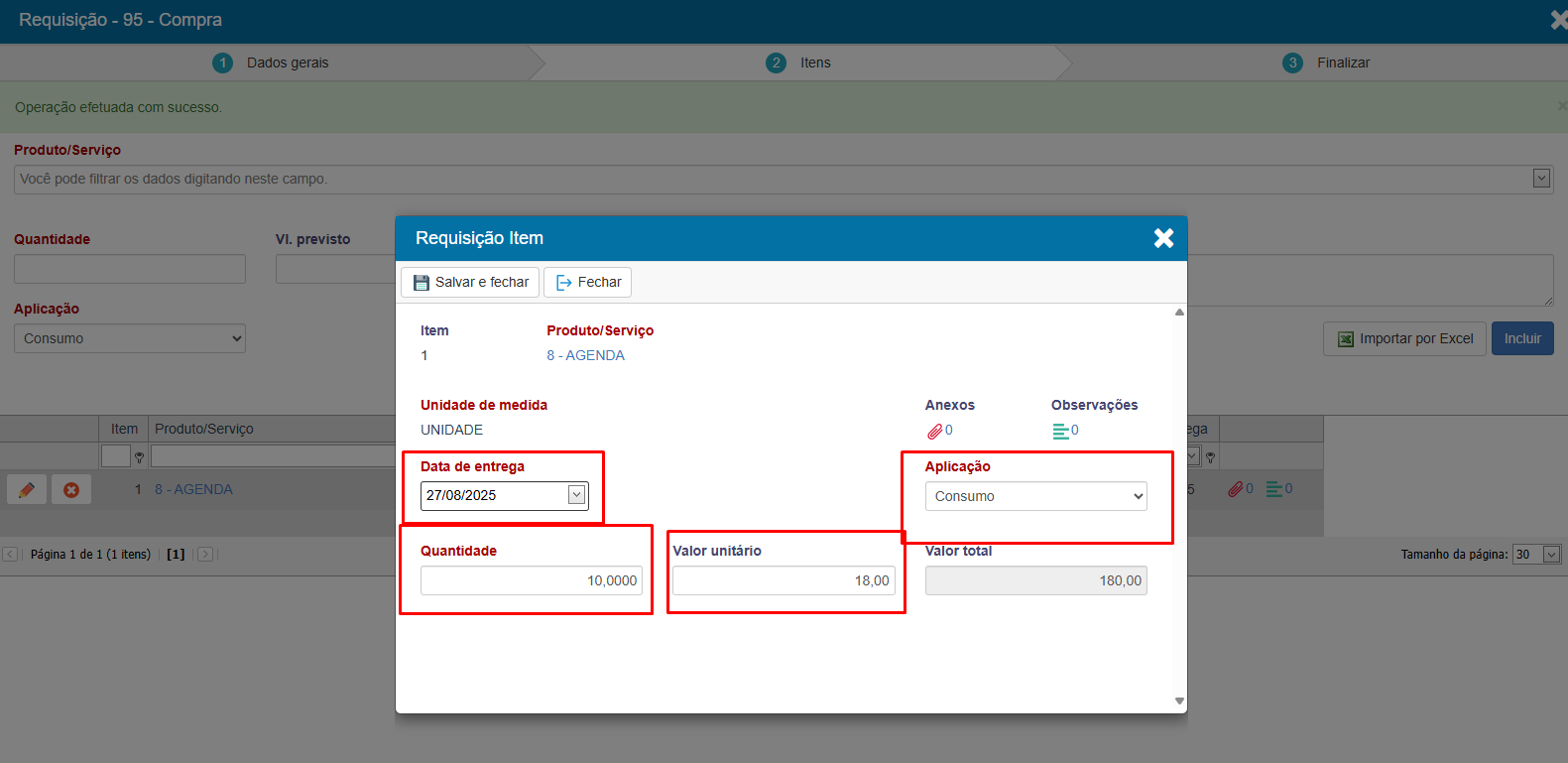Image resolution: width=1568 pixels, height=763 pixels.
Task: Expand the Tamanho da página dropdown
Action: (1552, 555)
